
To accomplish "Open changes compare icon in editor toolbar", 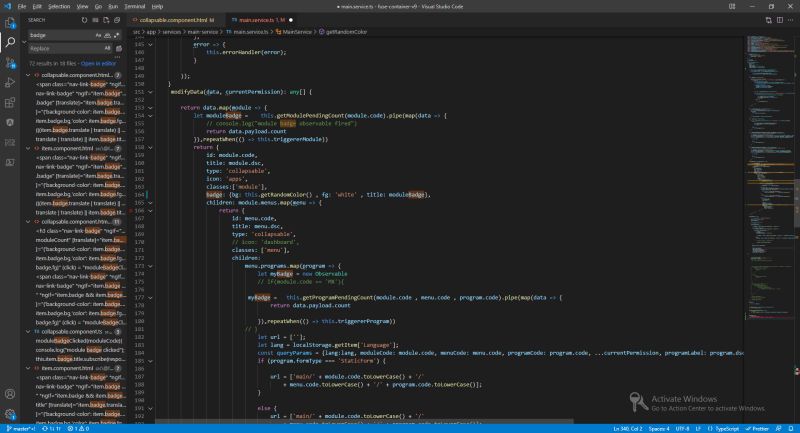I will pyautogui.click(x=768, y=20).
